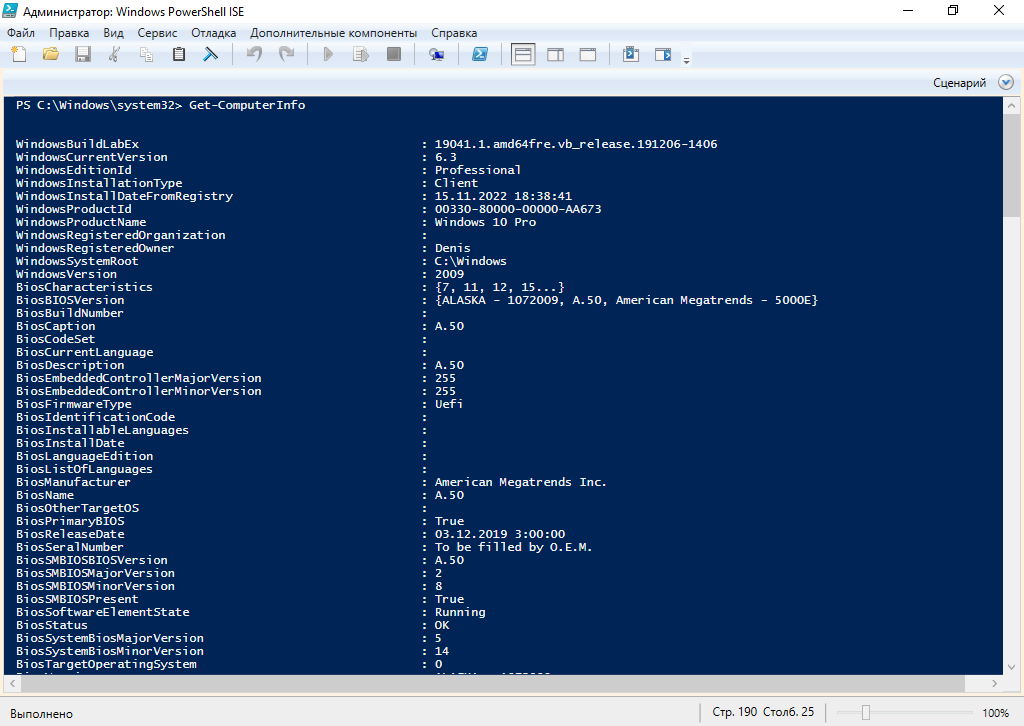Click the Paste clipboard icon
This screenshot has width=1024, height=726.
(179, 55)
